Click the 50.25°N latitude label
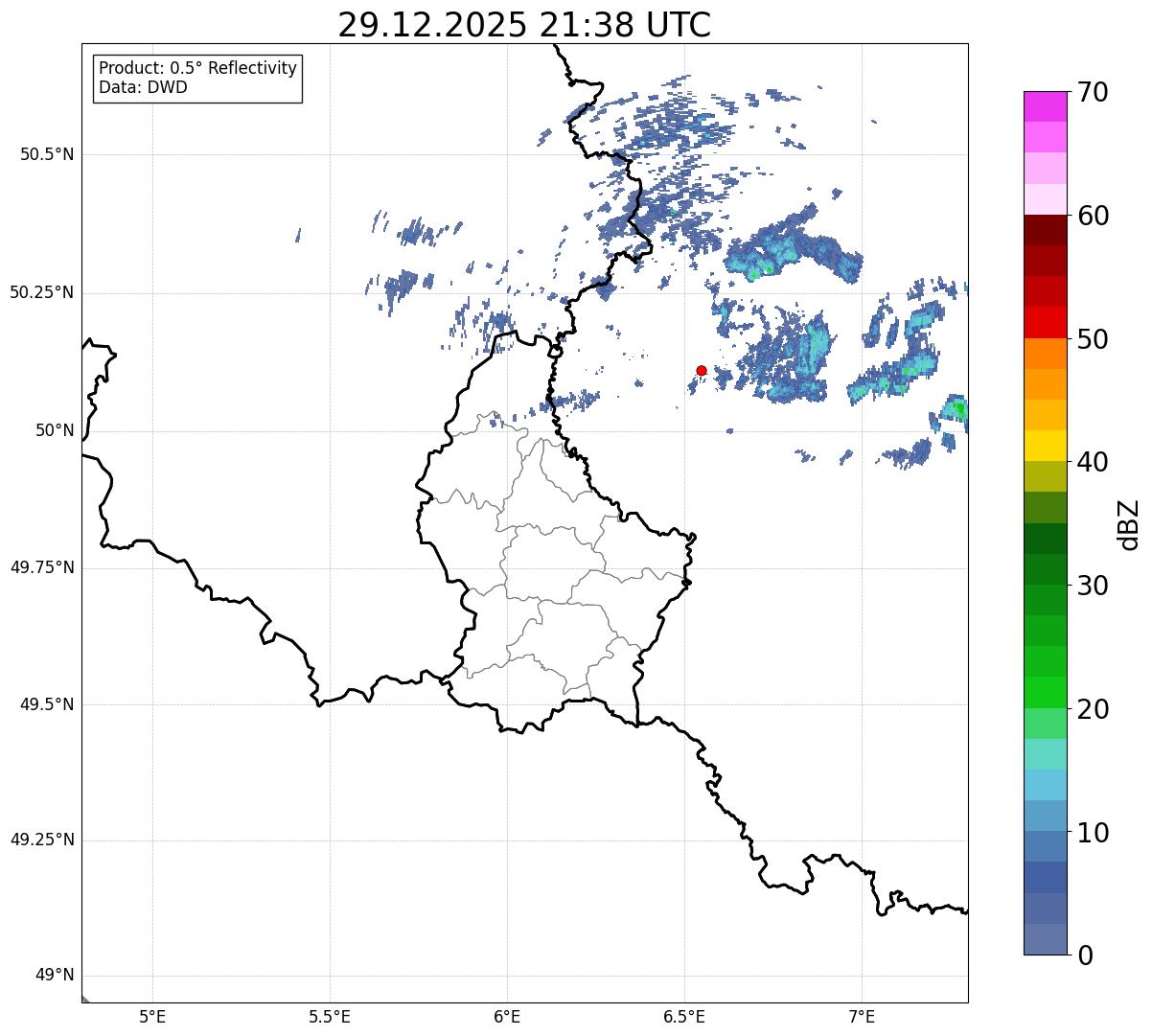This screenshot has height=1036, width=1152. coord(42,292)
